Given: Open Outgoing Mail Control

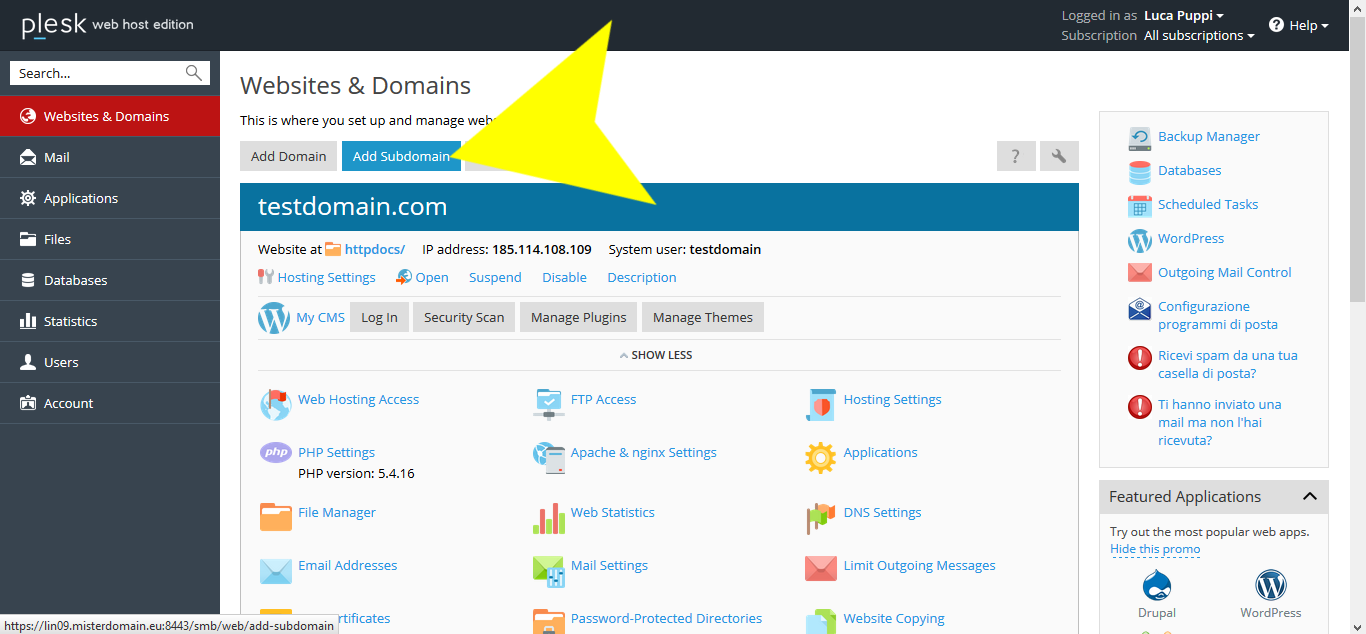Looking at the screenshot, I should (x=1224, y=272).
